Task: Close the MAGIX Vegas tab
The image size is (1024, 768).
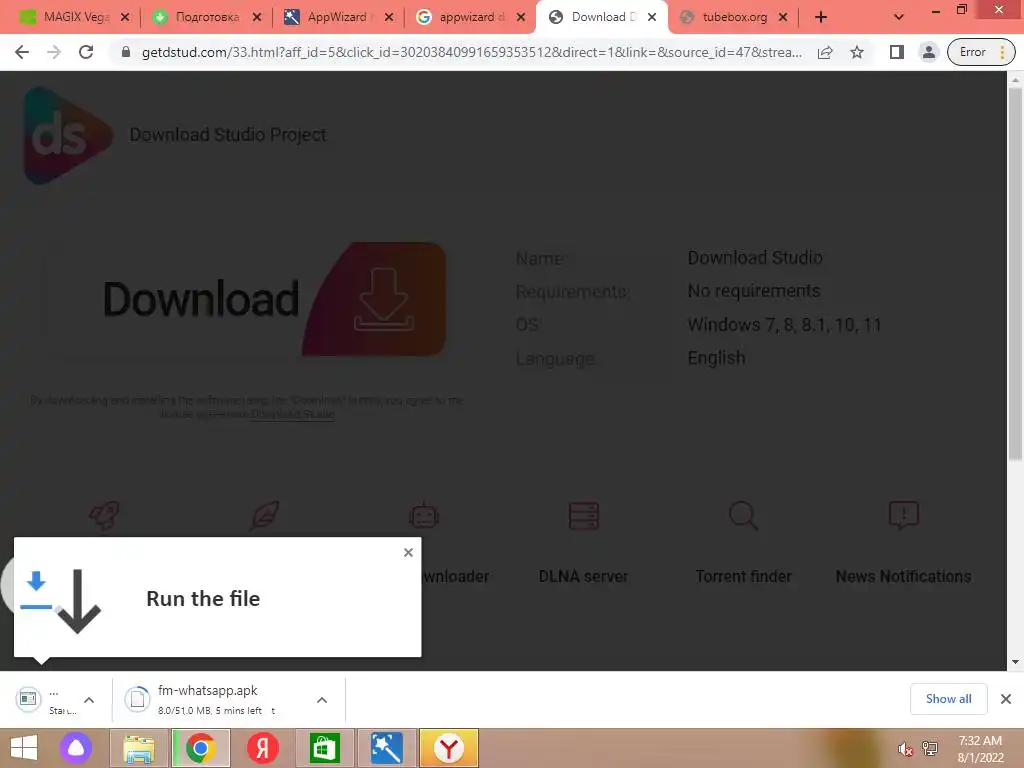Action: [x=125, y=18]
